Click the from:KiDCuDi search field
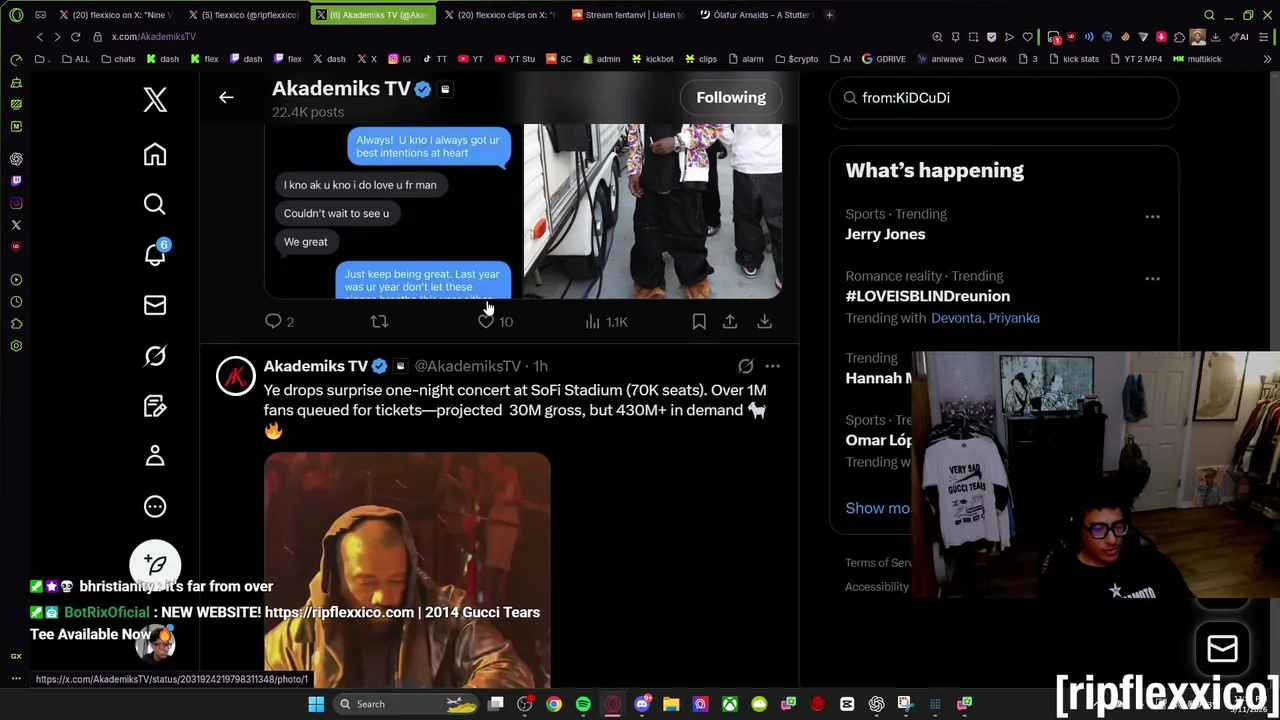This screenshot has width=1280, height=720. [1004, 98]
